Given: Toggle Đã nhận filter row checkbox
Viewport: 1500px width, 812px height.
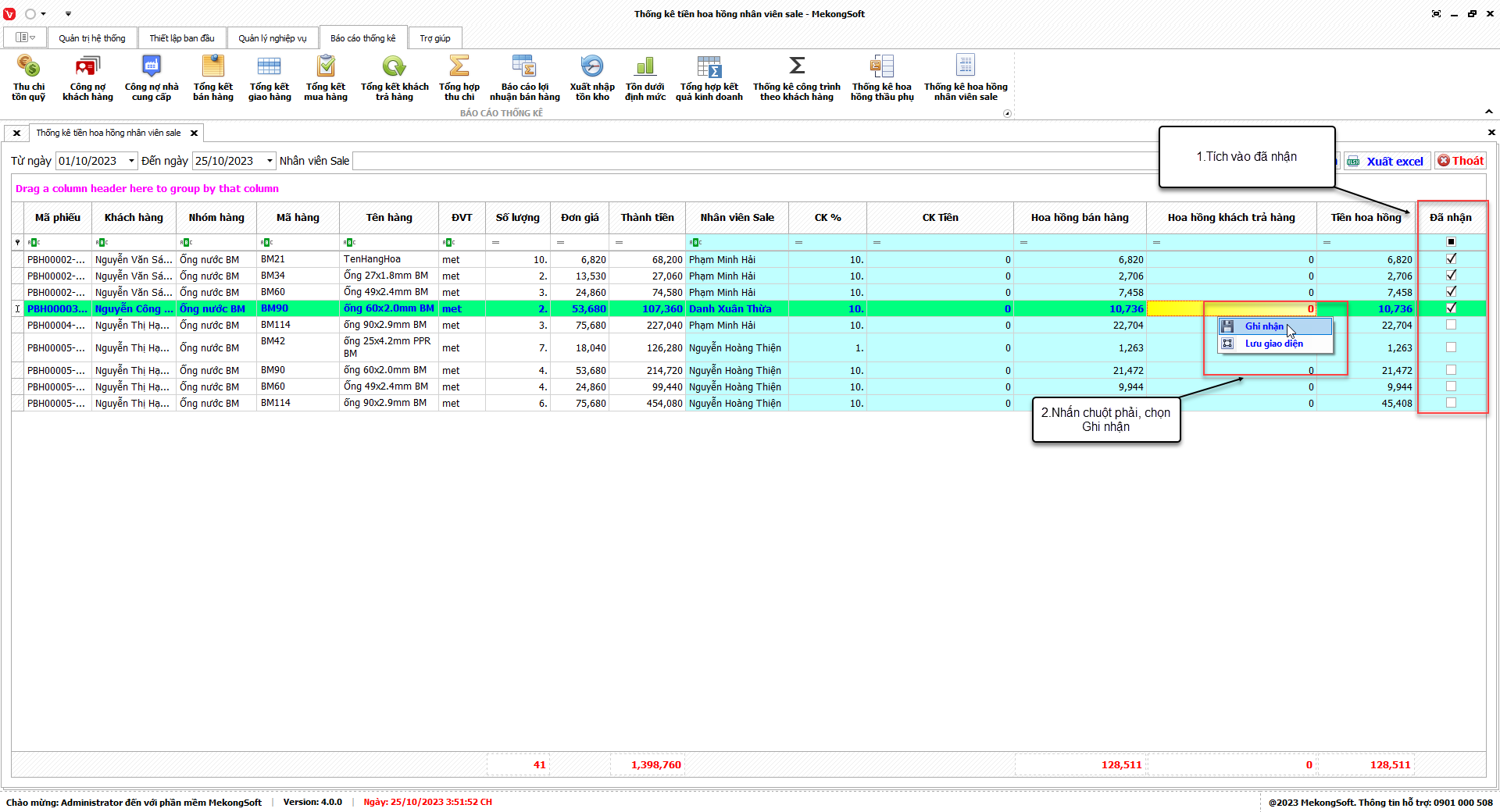Looking at the screenshot, I should click(1451, 242).
